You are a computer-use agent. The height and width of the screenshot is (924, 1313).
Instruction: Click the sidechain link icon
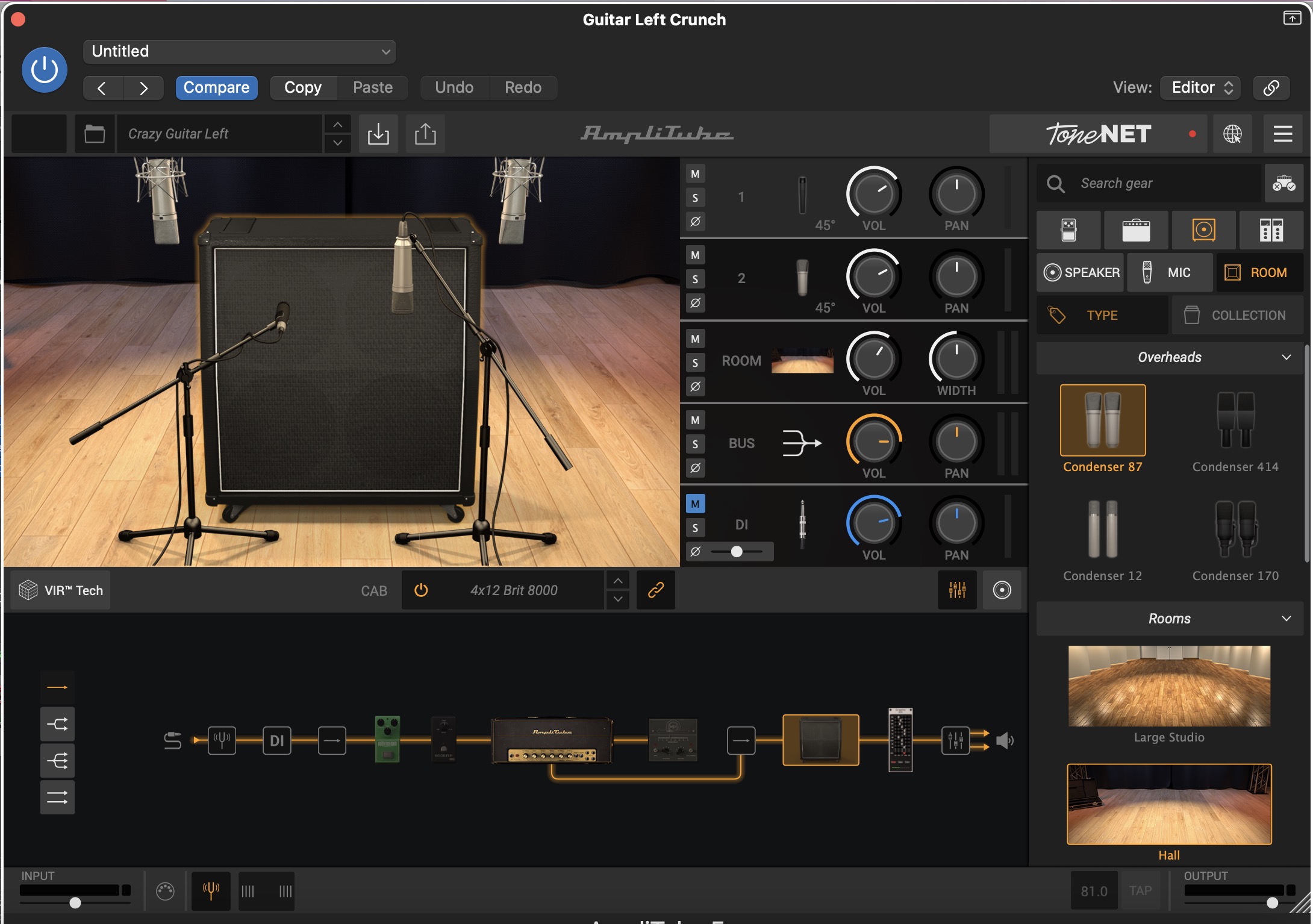pos(1271,88)
